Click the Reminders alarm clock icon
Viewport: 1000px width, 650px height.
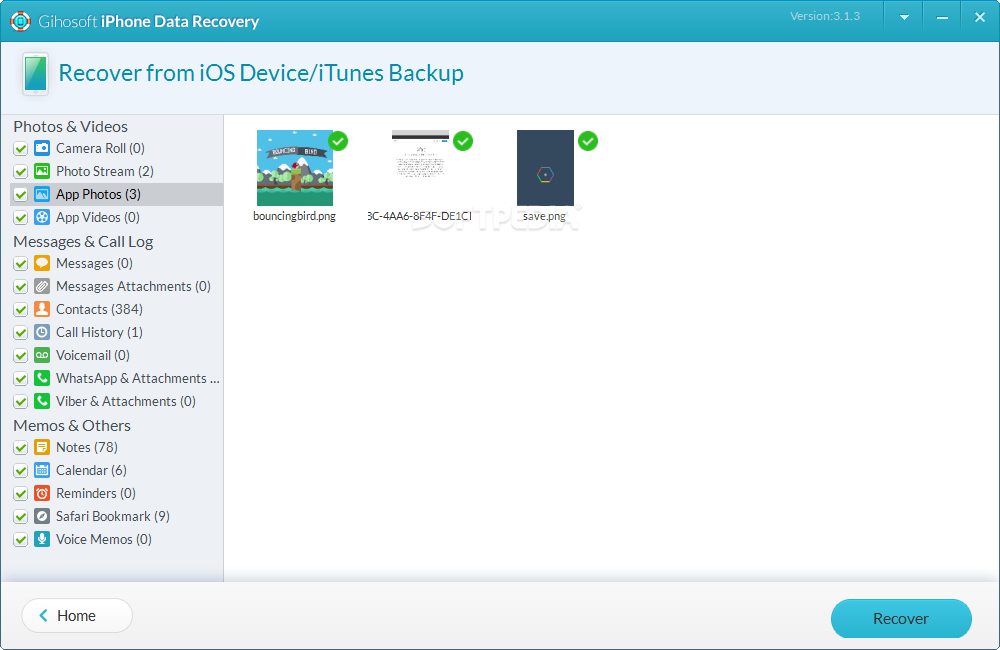click(x=42, y=492)
